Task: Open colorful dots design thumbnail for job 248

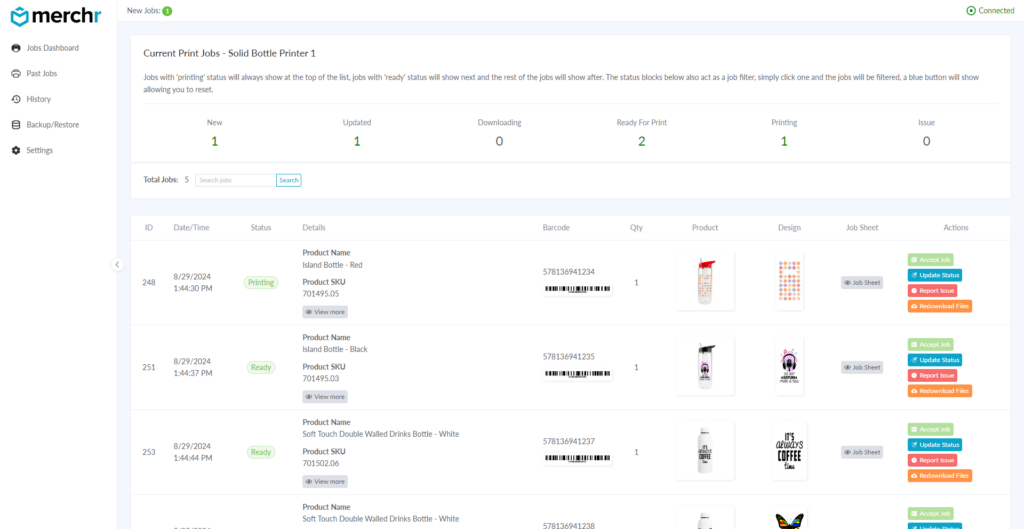Action: point(790,281)
